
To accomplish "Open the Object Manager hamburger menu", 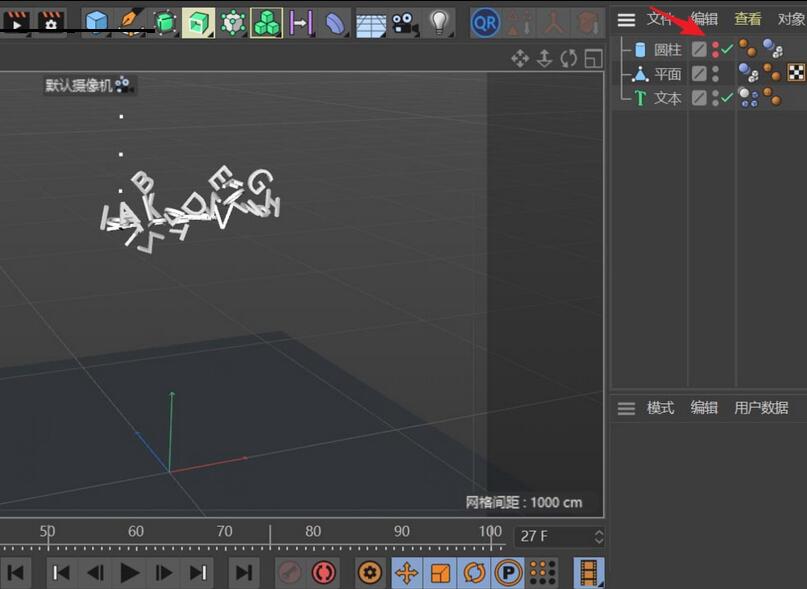I will point(627,19).
